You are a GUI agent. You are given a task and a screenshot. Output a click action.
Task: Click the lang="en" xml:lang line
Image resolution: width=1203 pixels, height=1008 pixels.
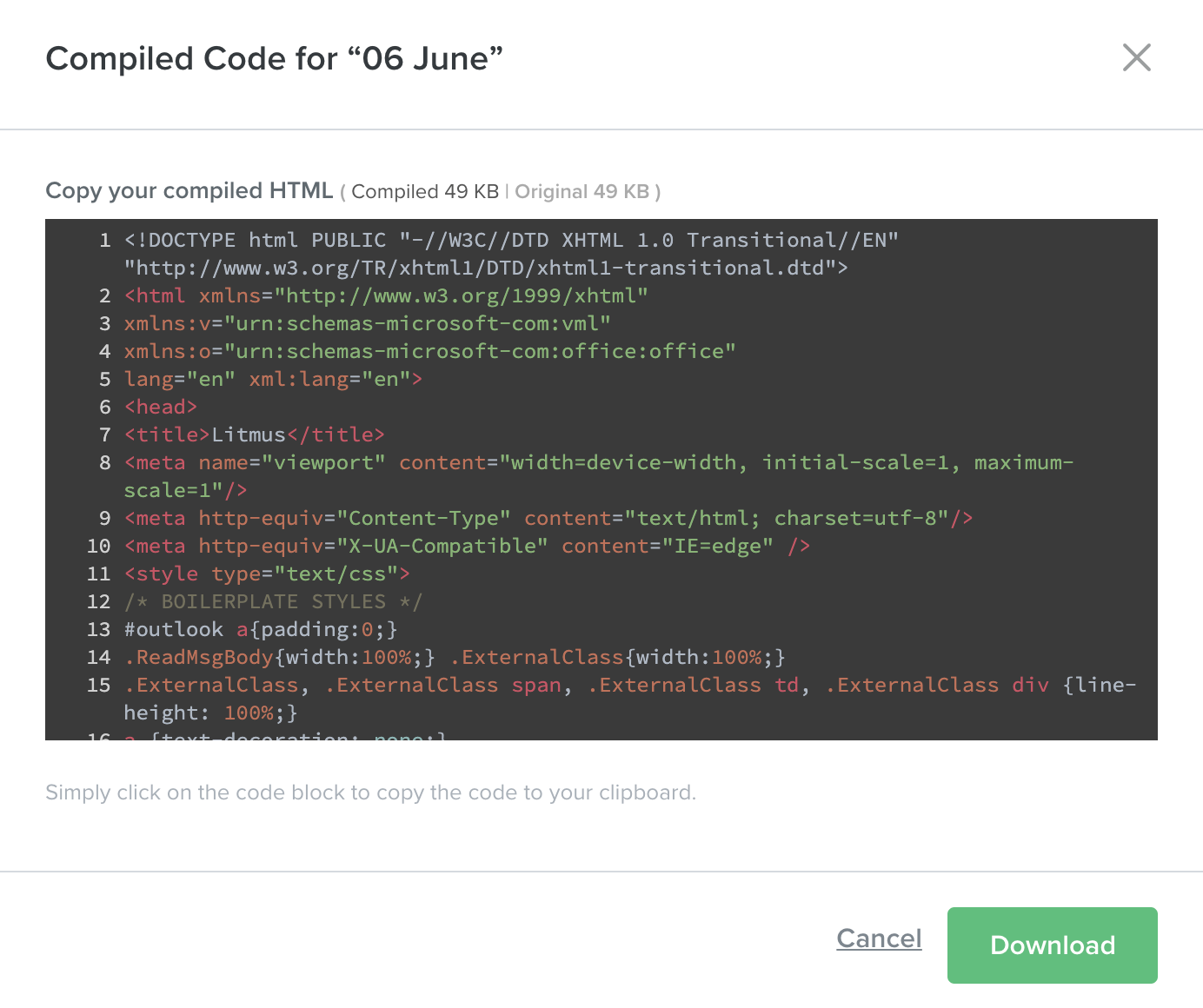[x=273, y=379]
